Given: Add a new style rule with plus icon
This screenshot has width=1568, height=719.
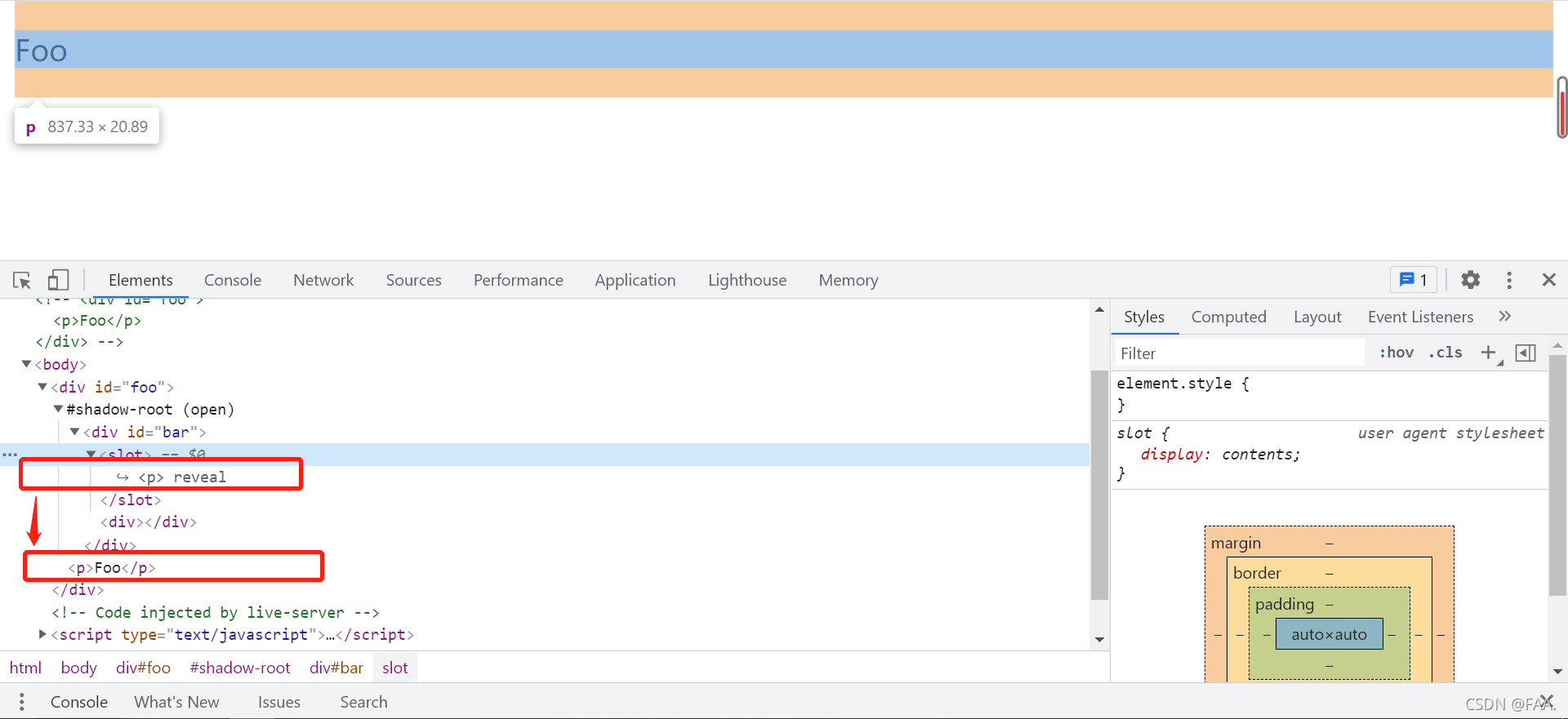Looking at the screenshot, I should [1488, 353].
